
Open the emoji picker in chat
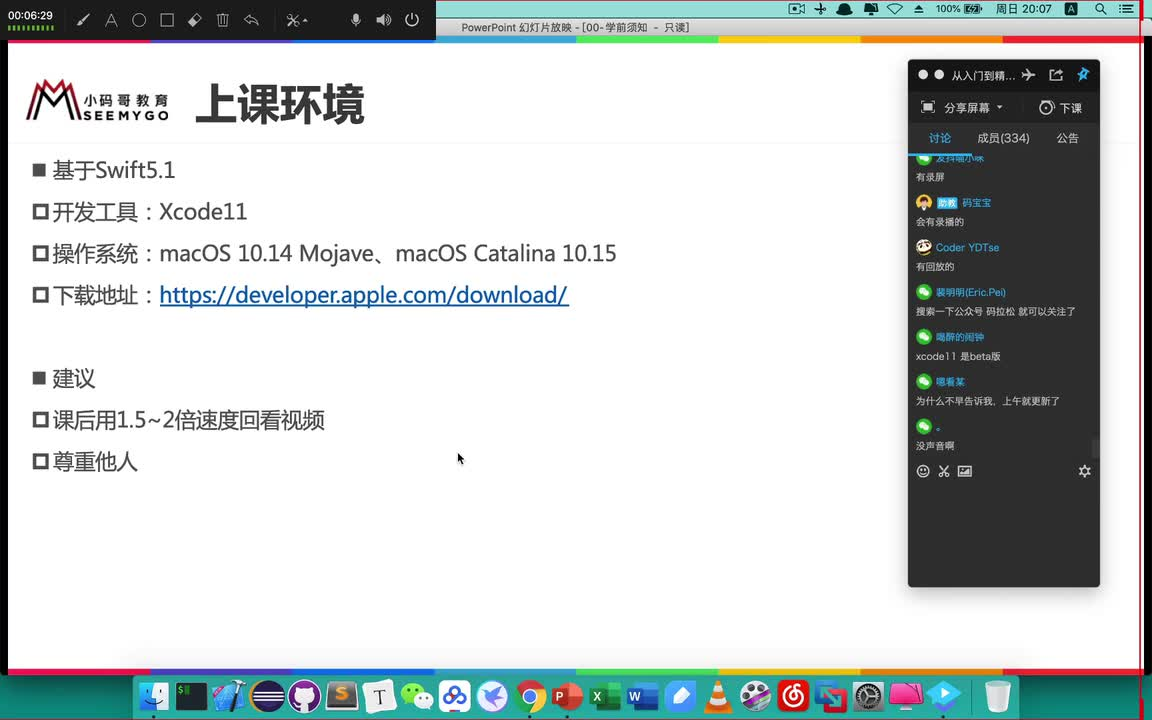922,471
